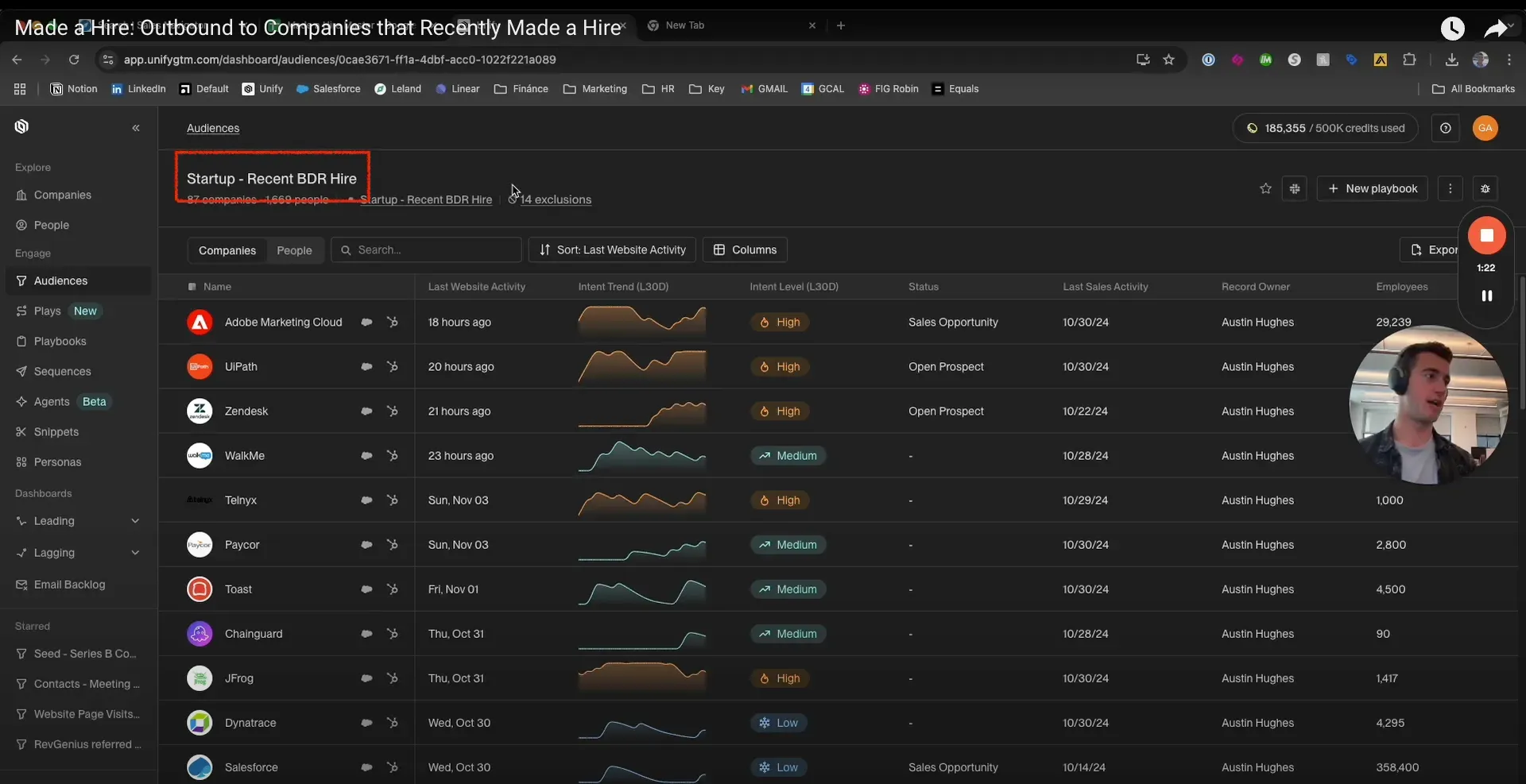Open the Sort: Last Website Activity dropdown
Screen dimensions: 1526x784
612,250
